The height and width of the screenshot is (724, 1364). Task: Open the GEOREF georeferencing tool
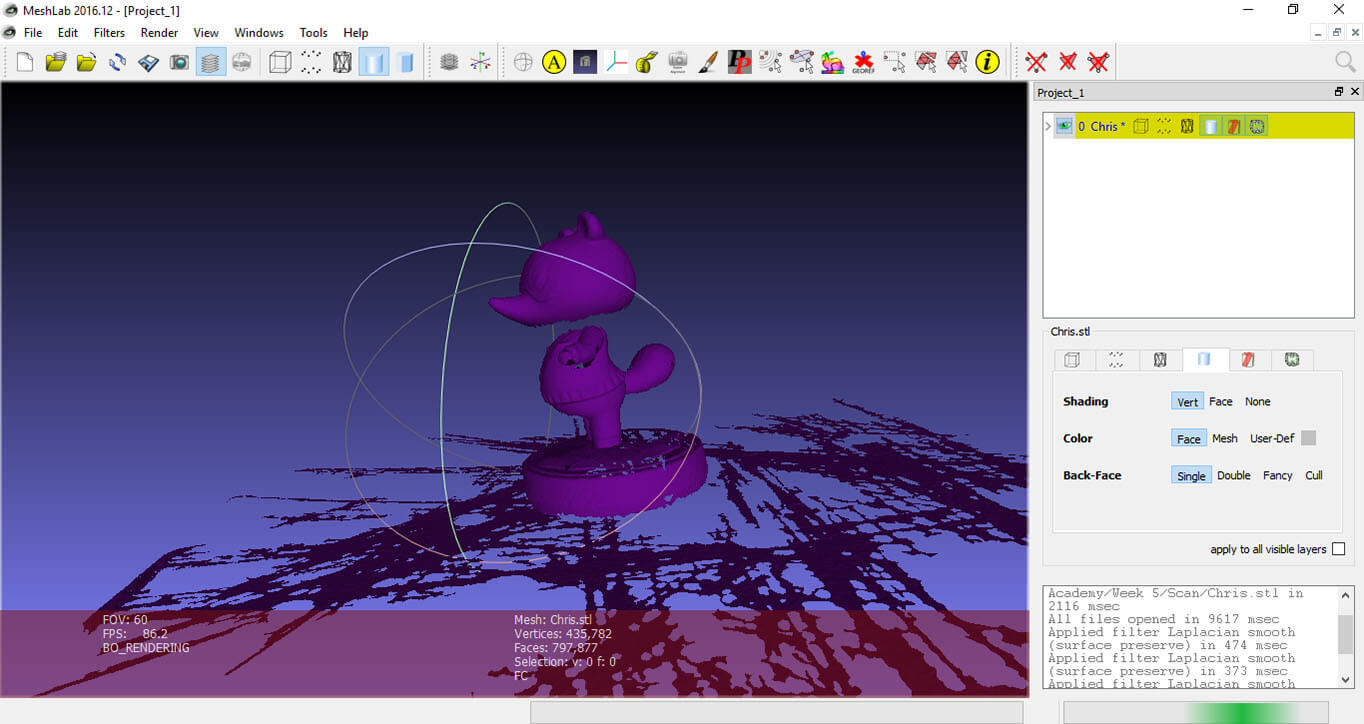point(863,62)
